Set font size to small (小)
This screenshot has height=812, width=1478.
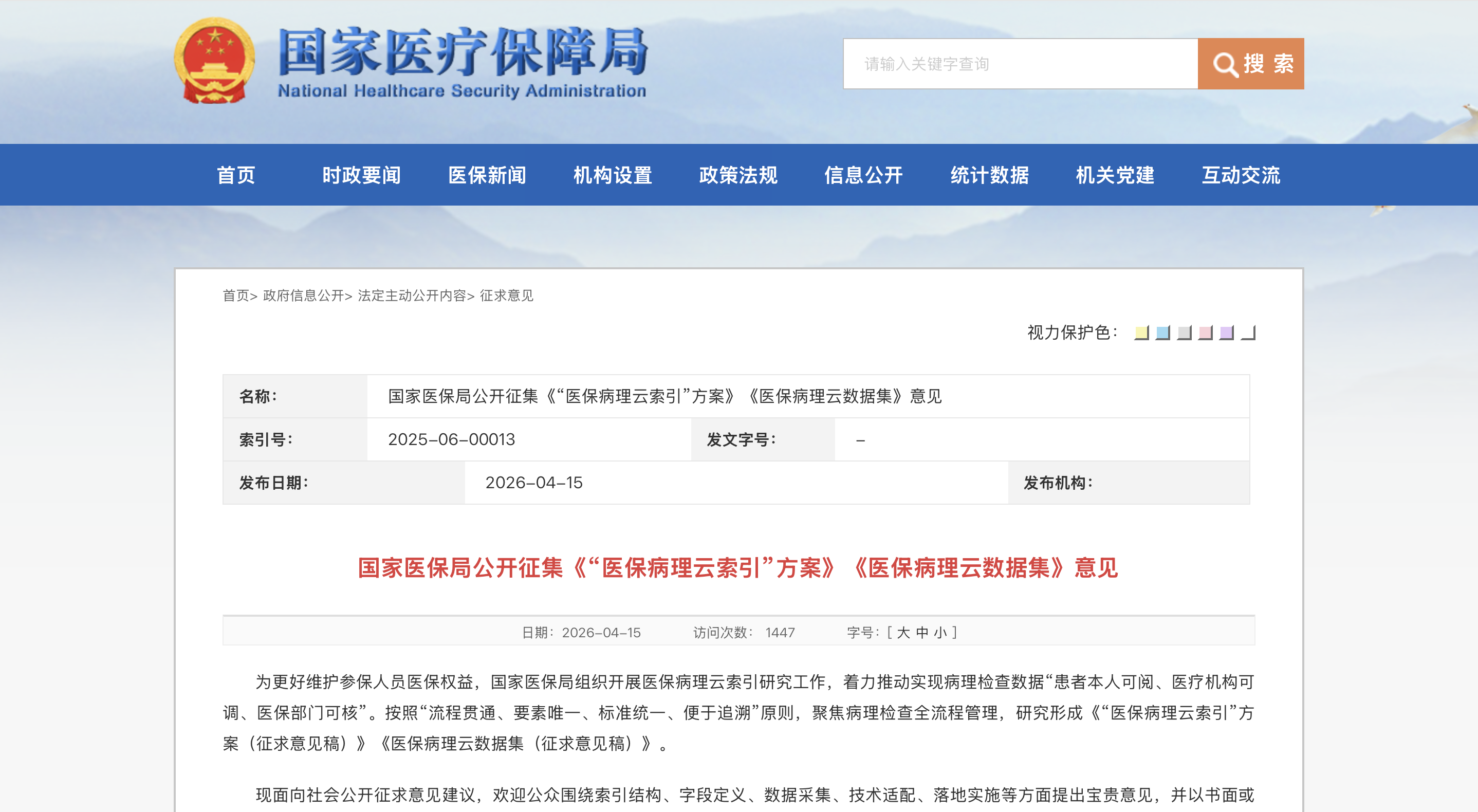[940, 633]
